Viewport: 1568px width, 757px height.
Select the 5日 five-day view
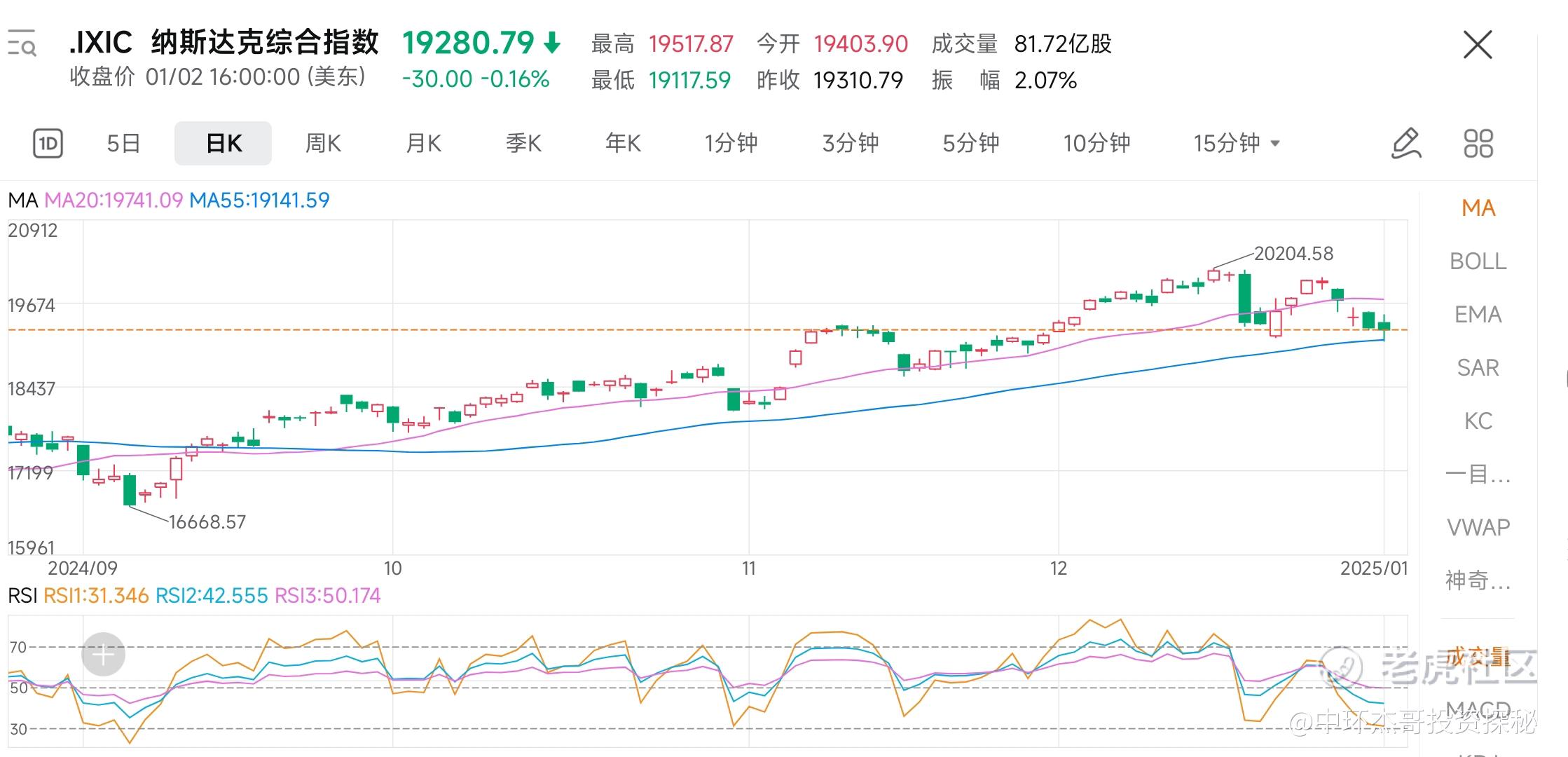click(123, 144)
